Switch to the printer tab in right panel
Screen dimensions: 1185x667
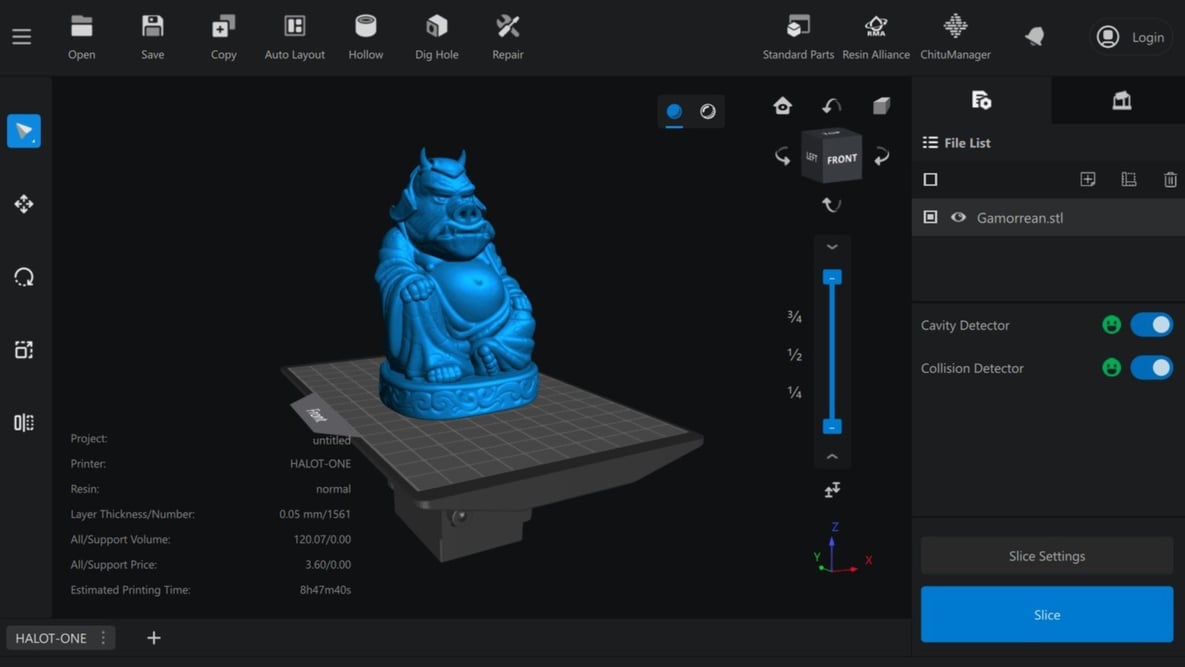click(x=1121, y=100)
